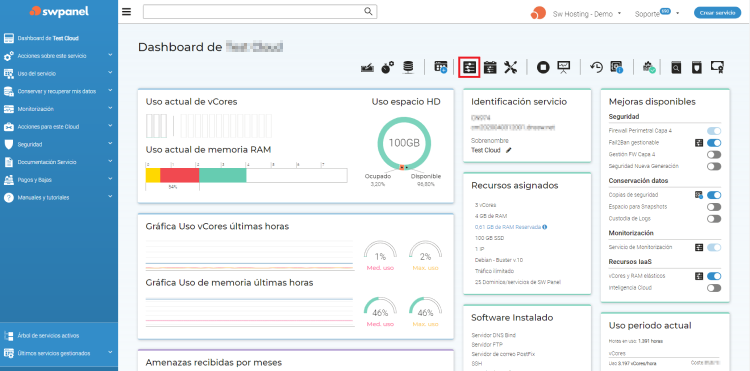Enable Gestión FW Capa 4 switch
The image size is (750, 371).
pos(714,154)
